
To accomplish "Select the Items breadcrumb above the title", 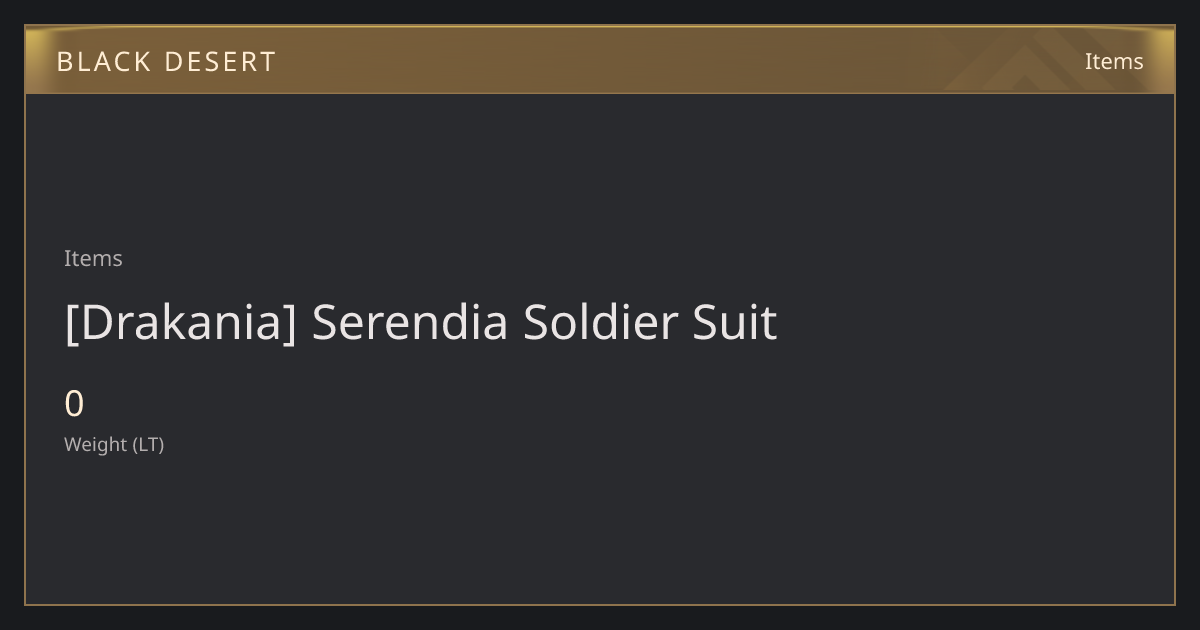I will (93, 258).
